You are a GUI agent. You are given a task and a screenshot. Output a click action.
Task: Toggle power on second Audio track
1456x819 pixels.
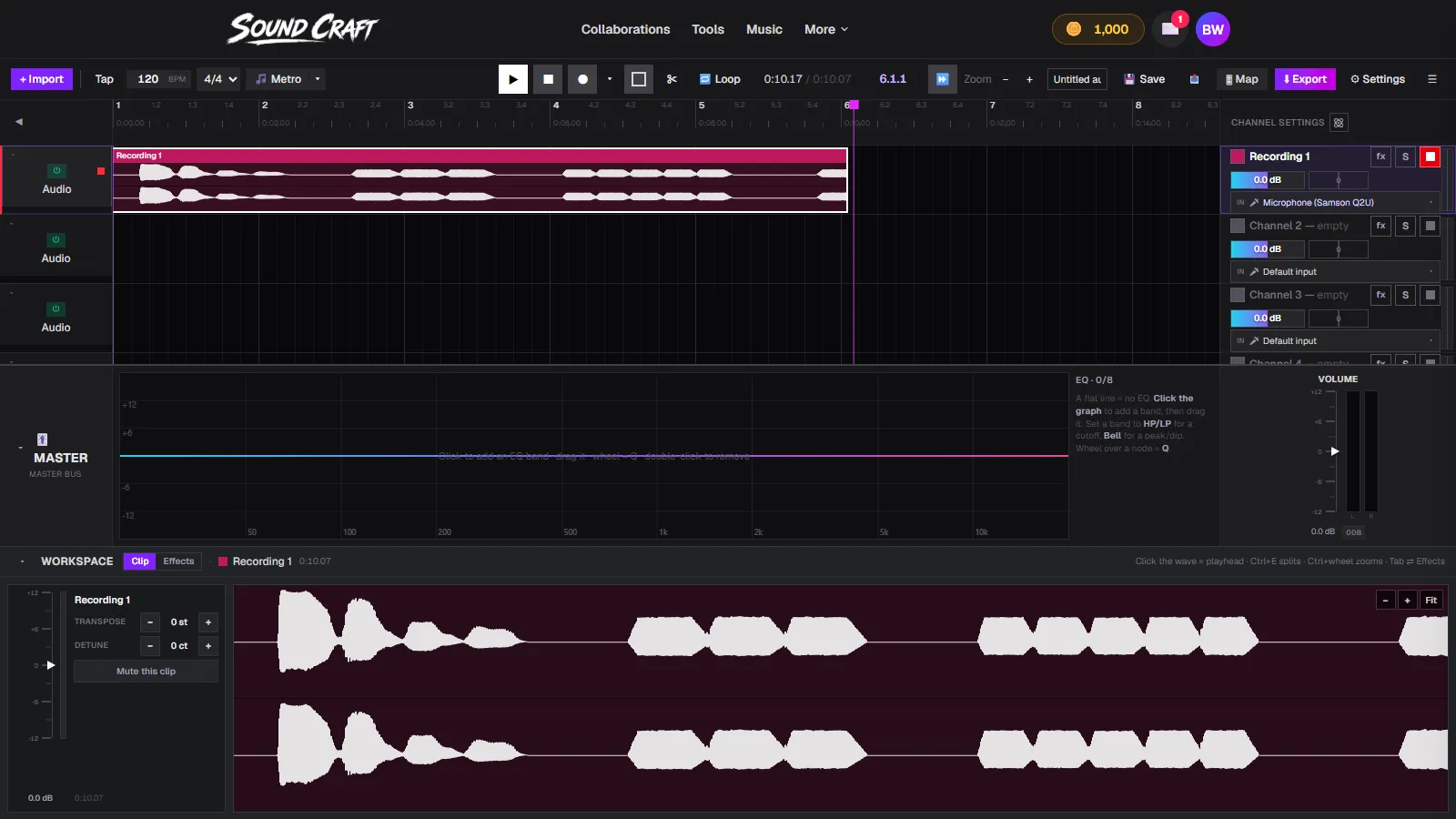click(x=56, y=239)
